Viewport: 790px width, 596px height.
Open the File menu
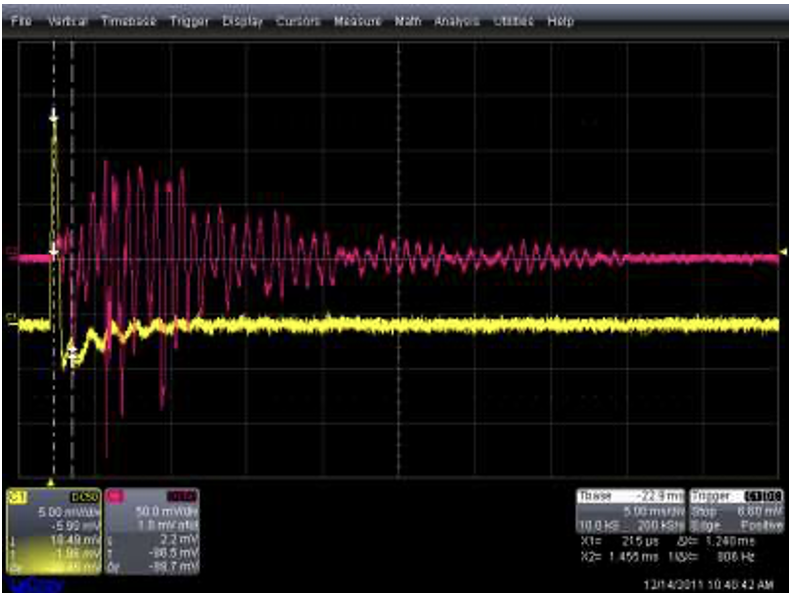(x=21, y=21)
